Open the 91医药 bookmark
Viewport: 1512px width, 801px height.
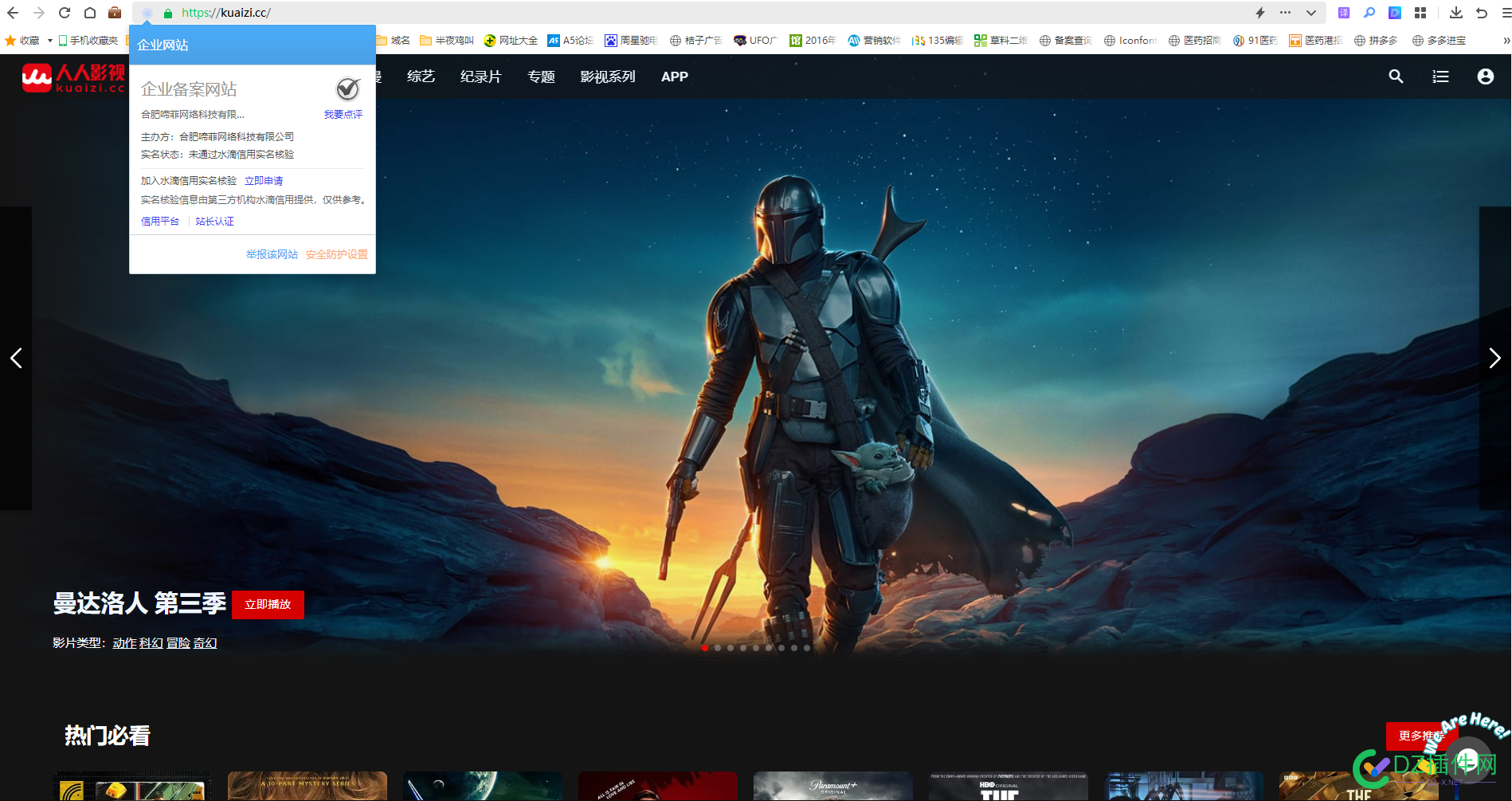click(x=1255, y=41)
